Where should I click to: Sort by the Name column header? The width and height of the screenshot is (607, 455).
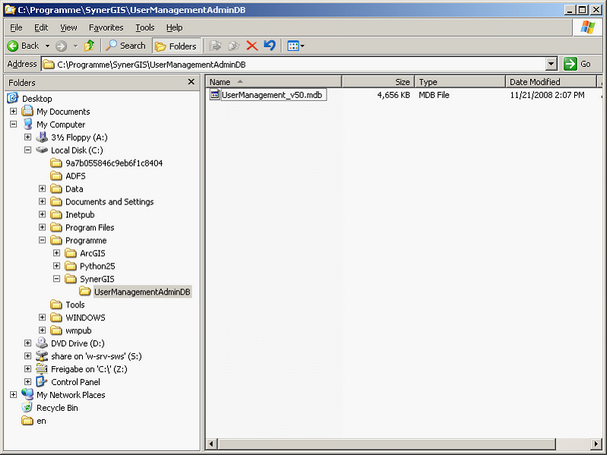[x=273, y=82]
